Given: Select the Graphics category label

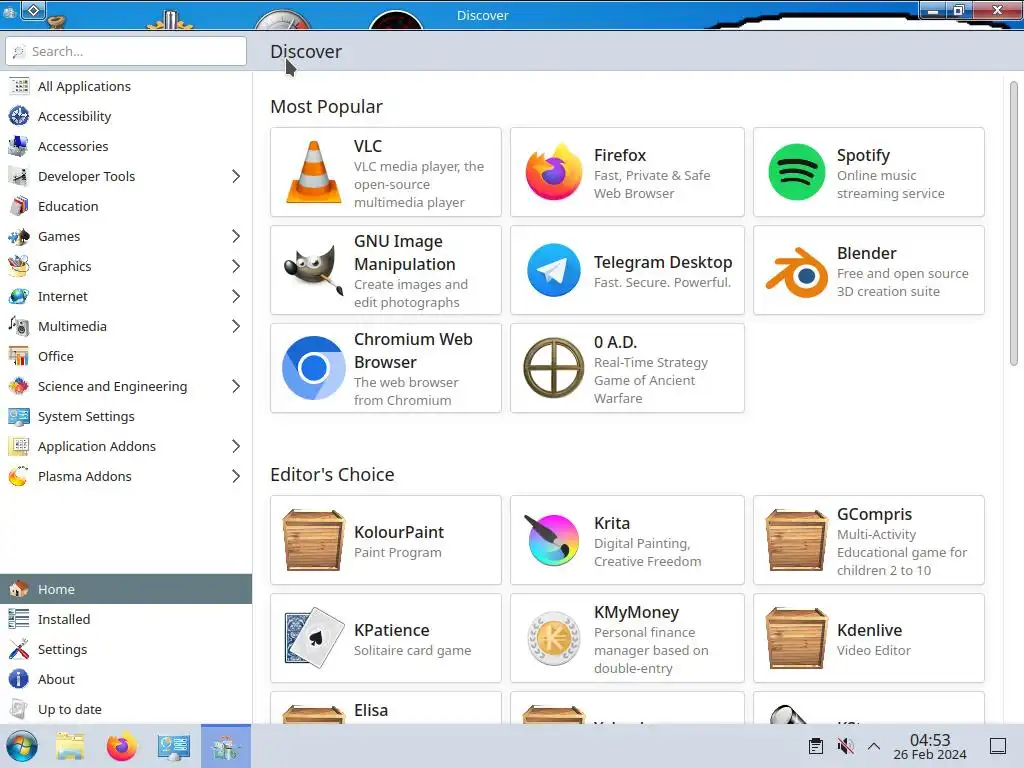Looking at the screenshot, I should 64,266.
